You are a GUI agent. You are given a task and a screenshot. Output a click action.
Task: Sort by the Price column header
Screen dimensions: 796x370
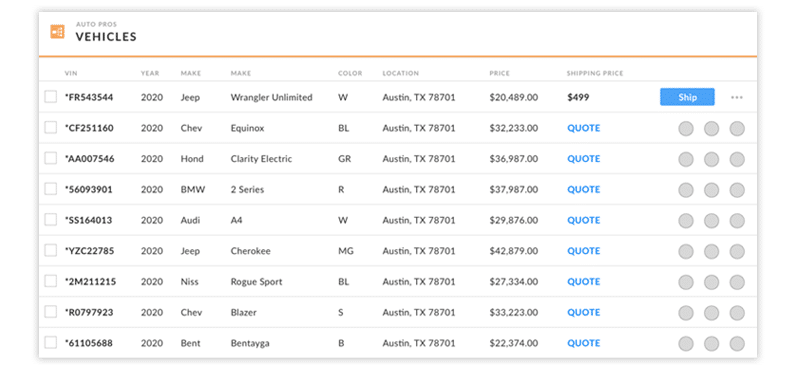click(500, 74)
